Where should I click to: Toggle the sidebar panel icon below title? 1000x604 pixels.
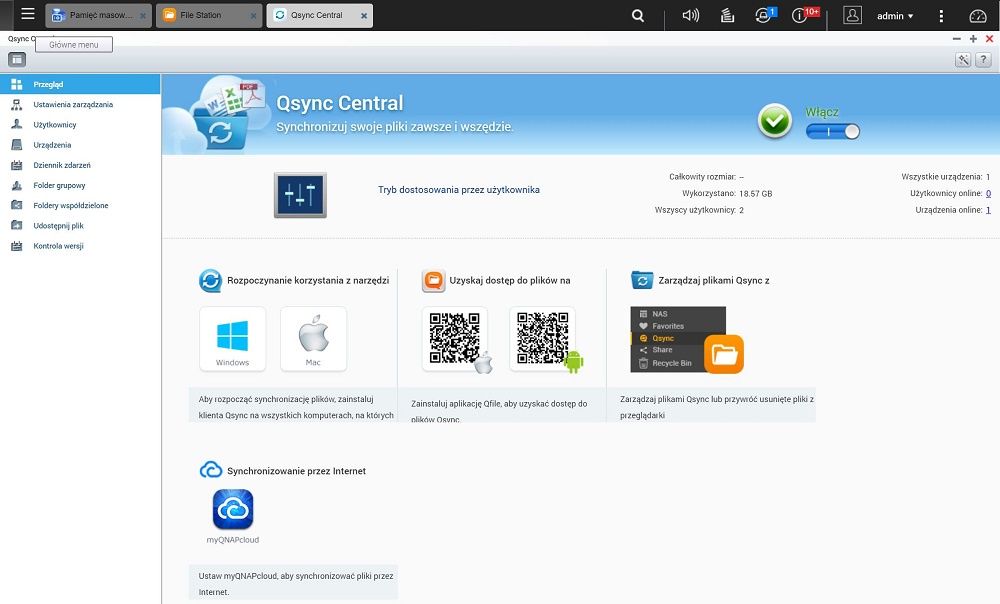click(x=17, y=60)
